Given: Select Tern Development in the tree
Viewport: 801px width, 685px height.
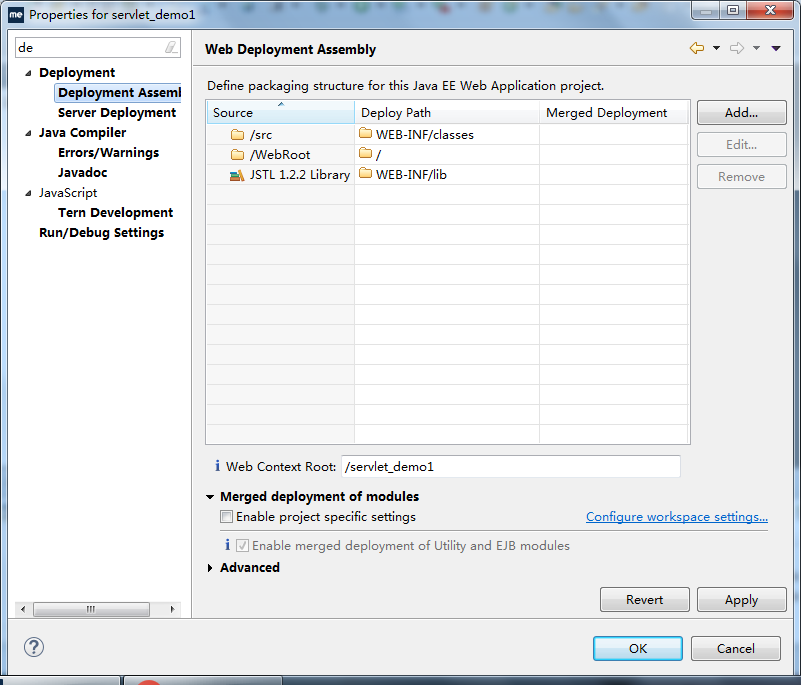Looking at the screenshot, I should coord(115,212).
